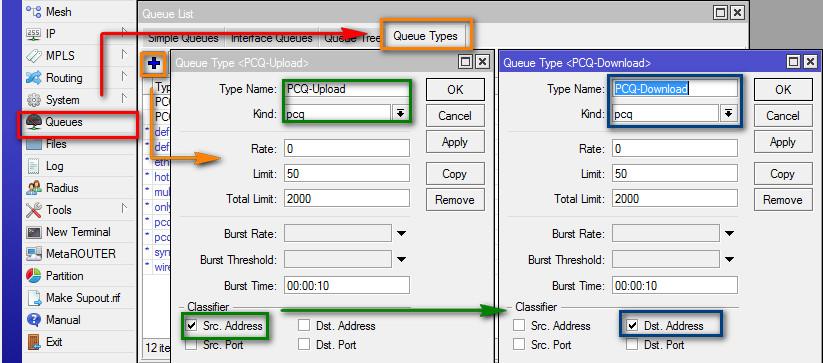Expand Burst Threshold in PCQ-Upload
Screen dimensions: 823x363
[x=402, y=259]
